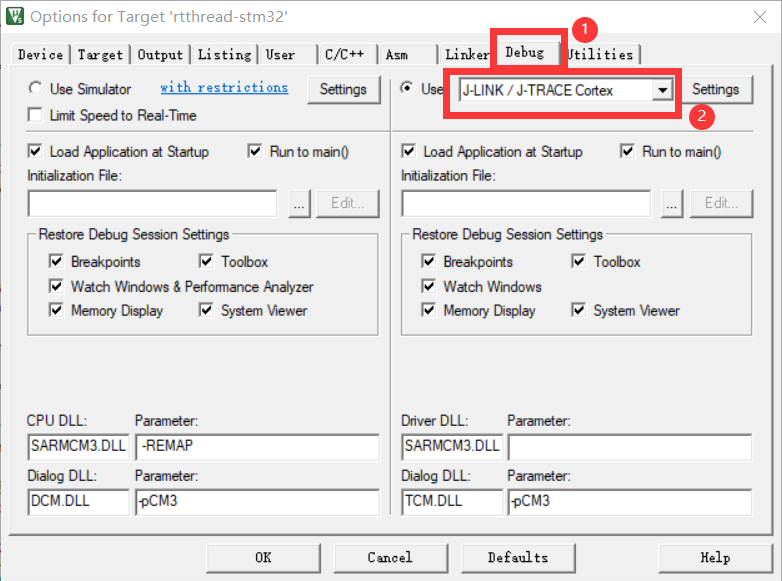Toggle hardware Run to main() checkbox
The image size is (782, 581).
coord(627,151)
